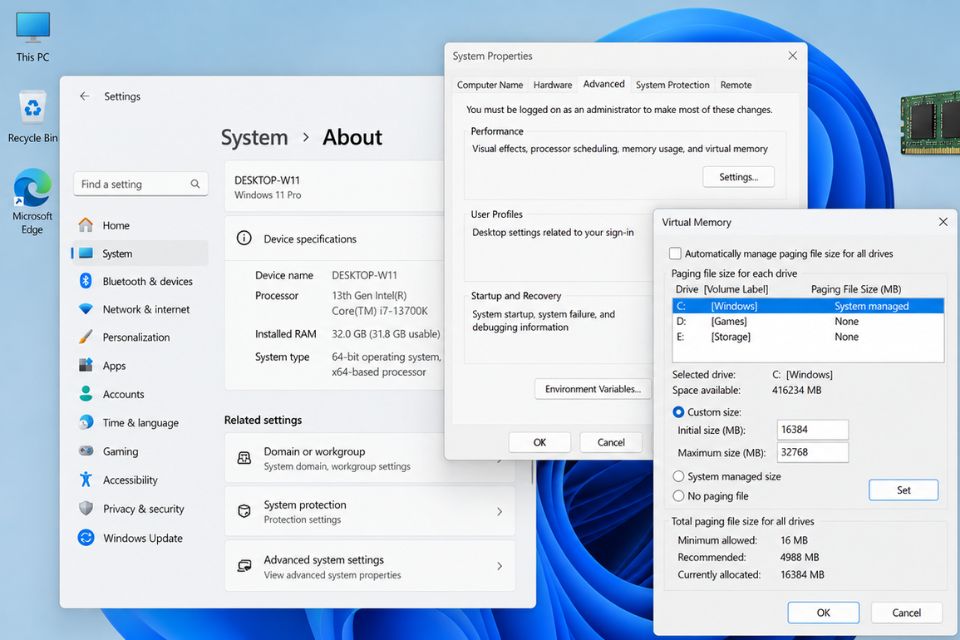
Task: Close the System Properties window
Action: point(792,56)
